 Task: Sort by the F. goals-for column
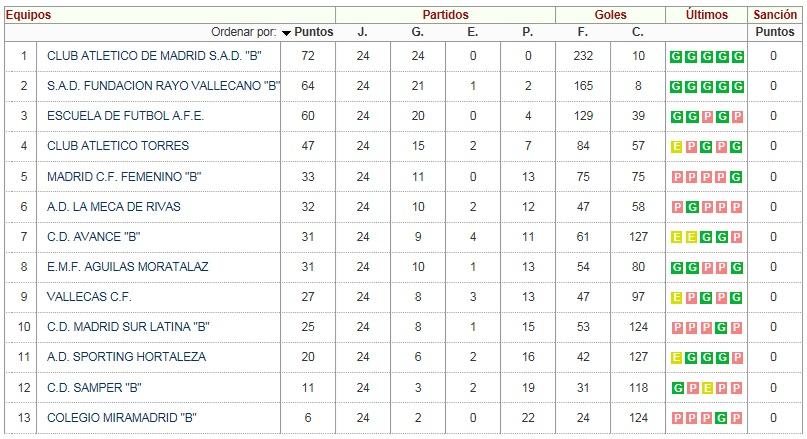point(583,32)
